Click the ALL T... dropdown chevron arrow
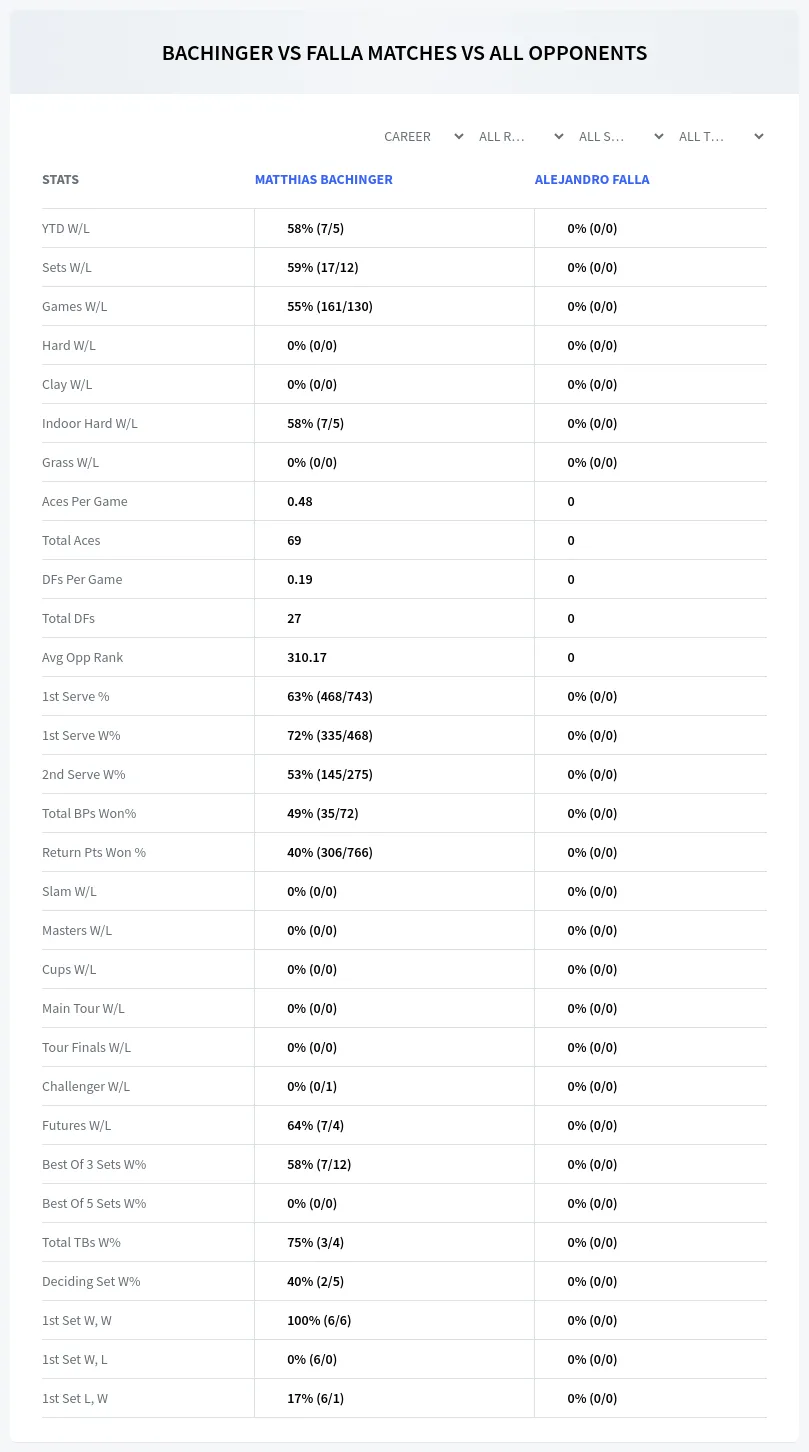The image size is (809, 1452). (x=759, y=136)
